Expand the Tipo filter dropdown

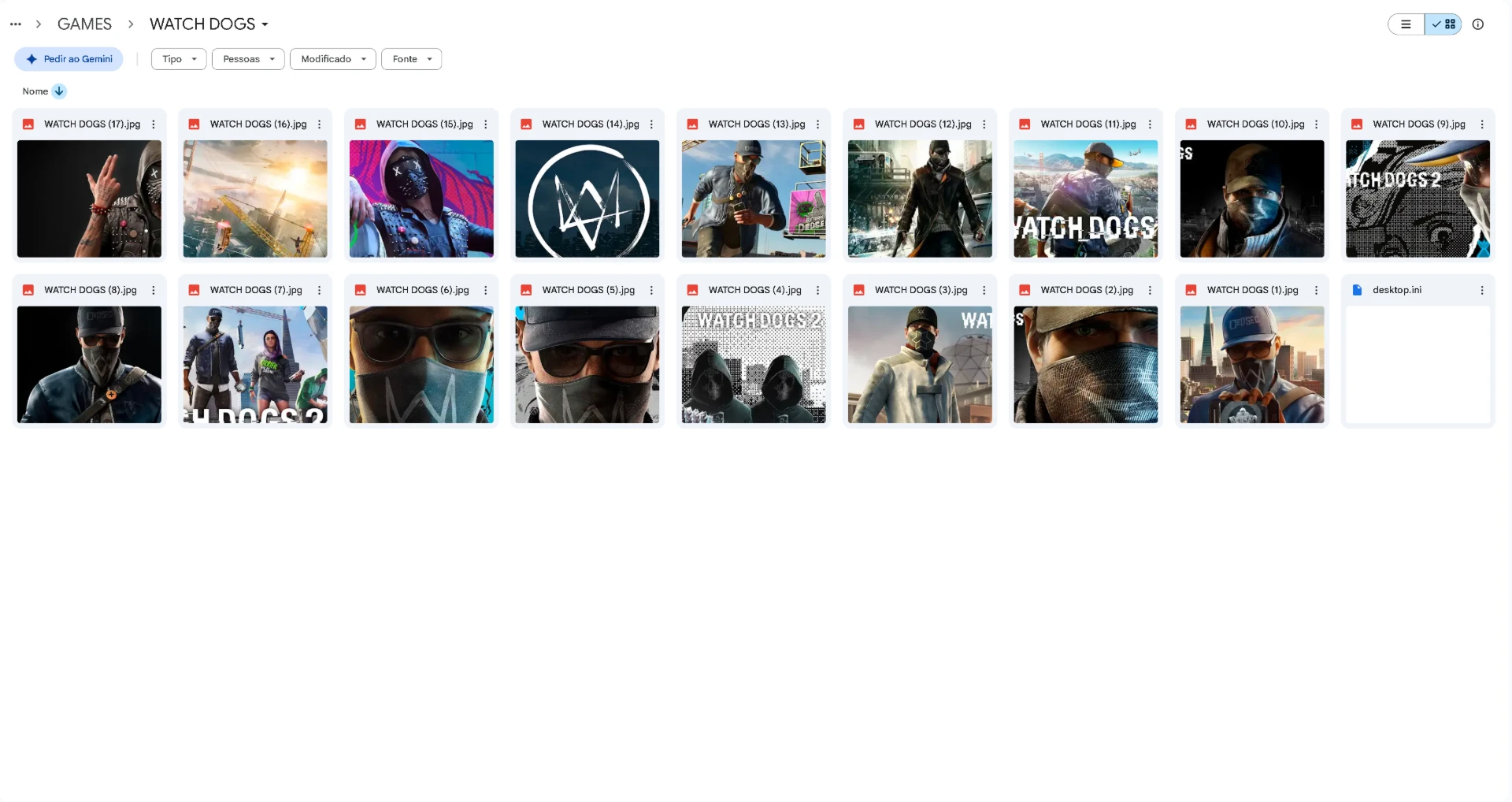(179, 59)
